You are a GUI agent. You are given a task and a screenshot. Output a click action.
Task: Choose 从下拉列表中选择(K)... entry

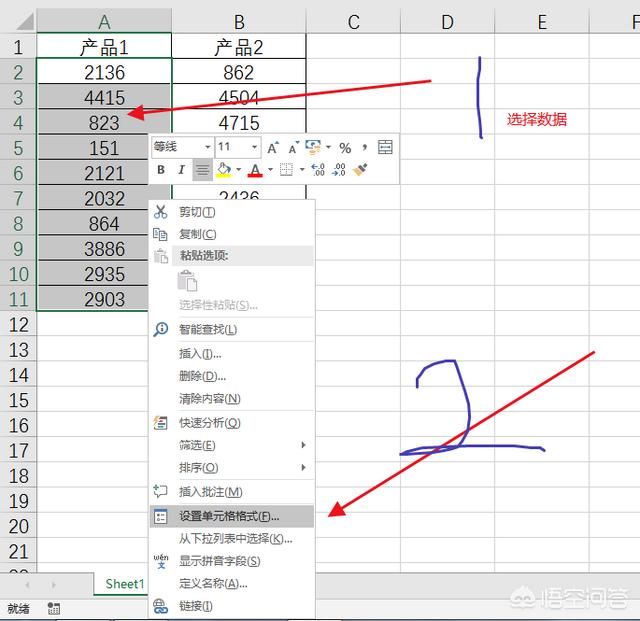click(x=232, y=539)
